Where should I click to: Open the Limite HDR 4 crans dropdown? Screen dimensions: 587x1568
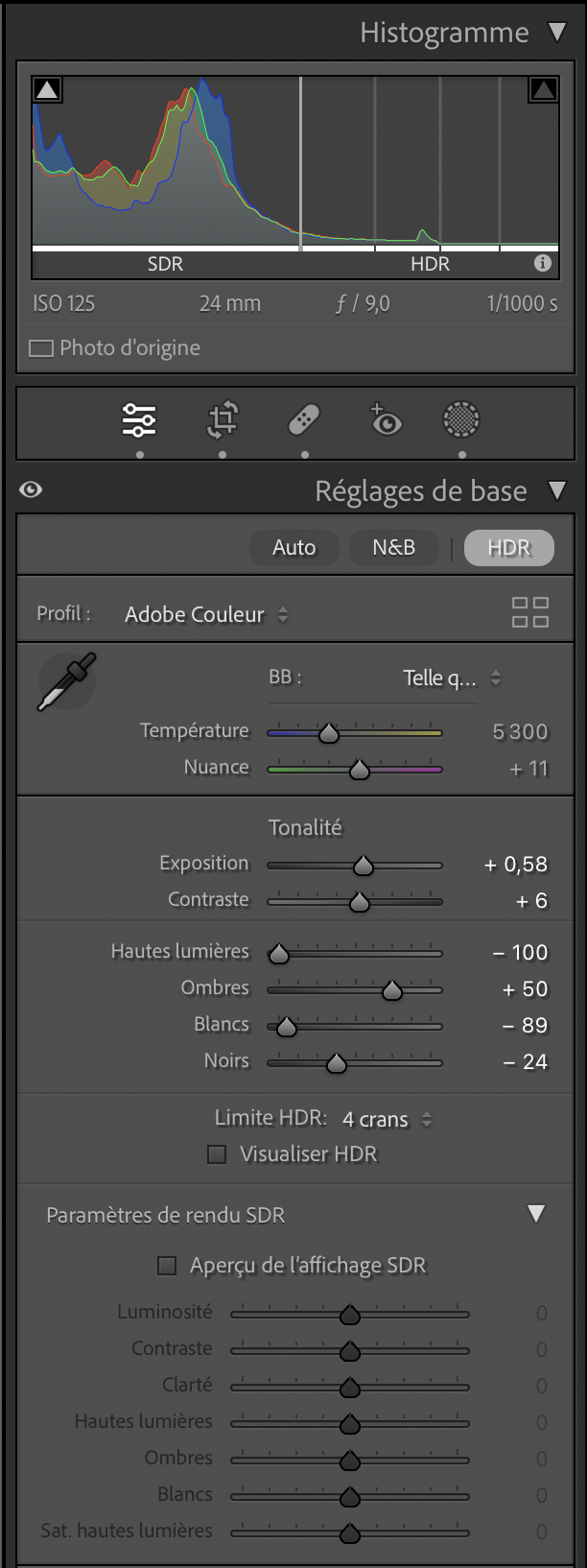(387, 1119)
